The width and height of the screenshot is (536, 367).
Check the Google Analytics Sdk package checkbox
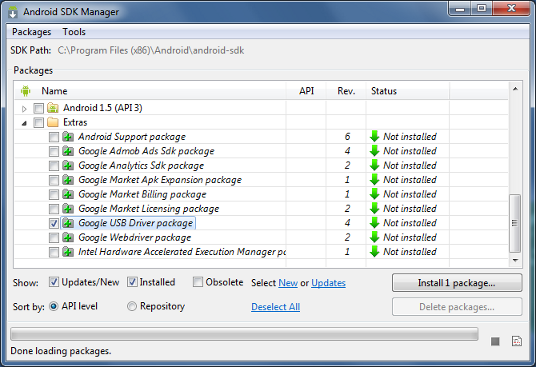[54, 166]
